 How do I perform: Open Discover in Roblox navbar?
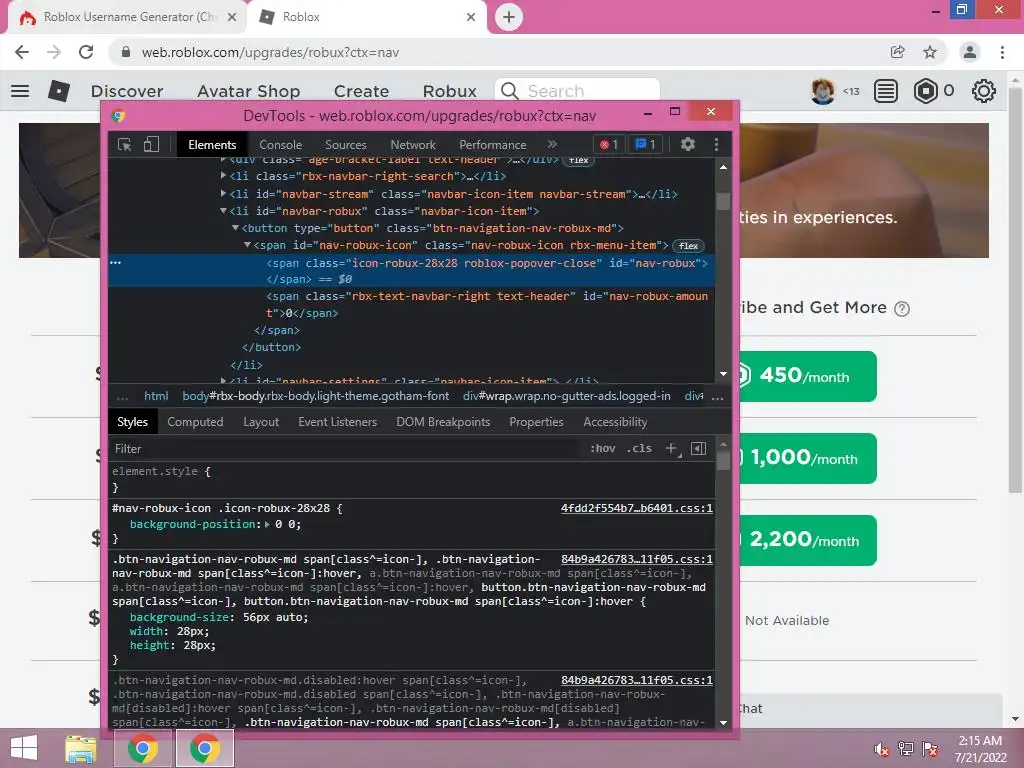(x=127, y=91)
